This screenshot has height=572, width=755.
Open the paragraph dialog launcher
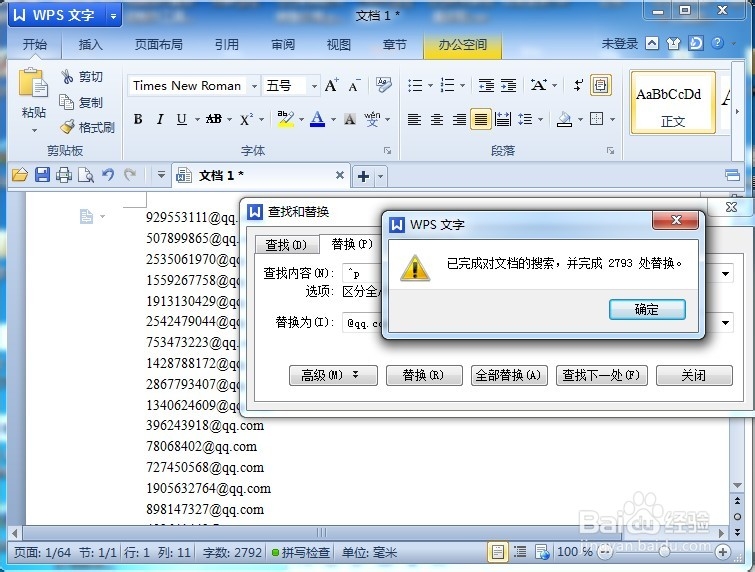611,151
